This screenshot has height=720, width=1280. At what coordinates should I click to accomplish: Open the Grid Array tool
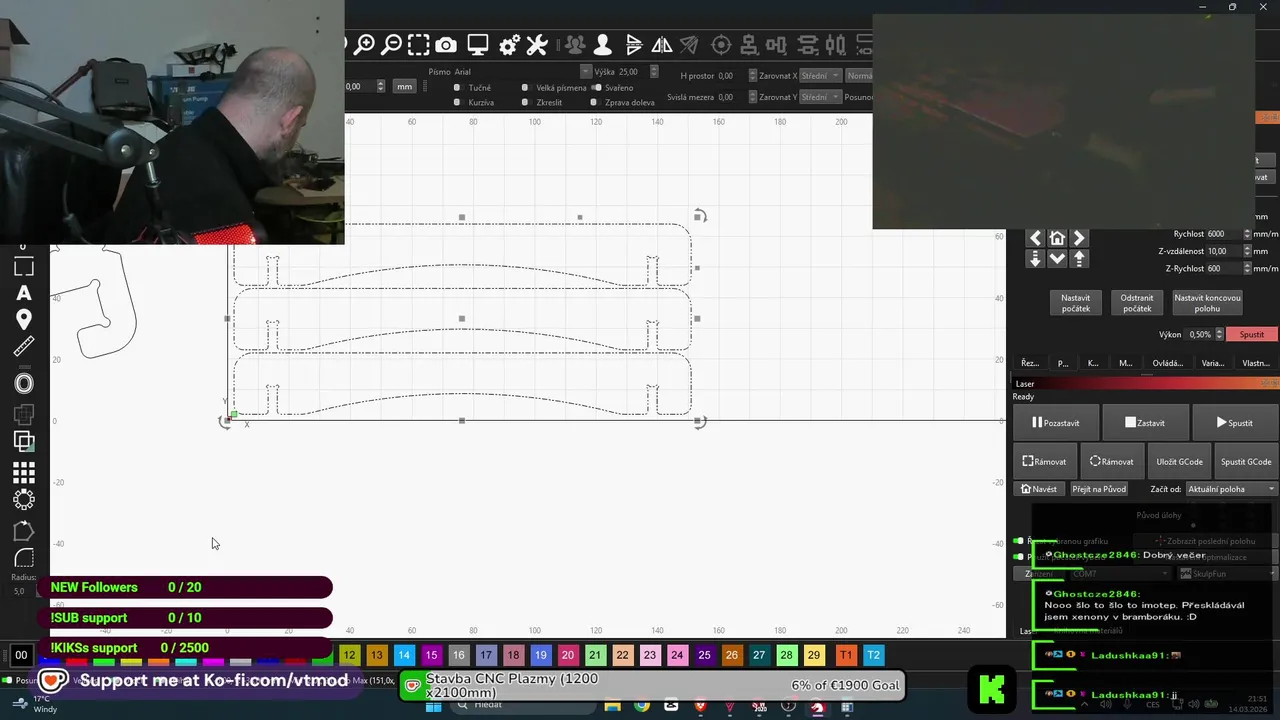(24, 473)
